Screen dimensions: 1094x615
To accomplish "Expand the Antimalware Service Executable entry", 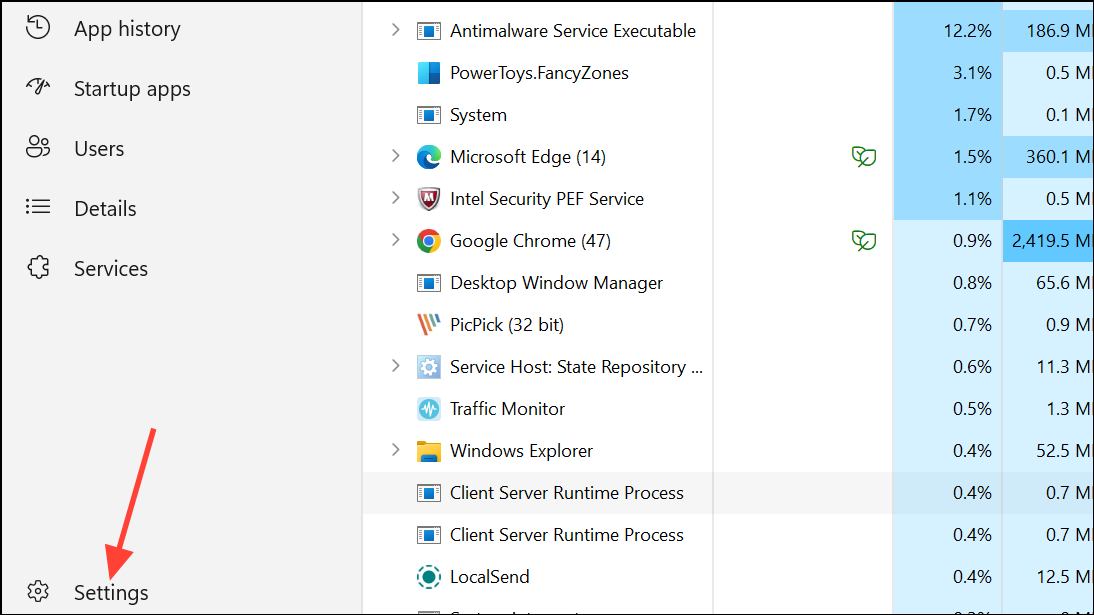I will click(x=396, y=30).
